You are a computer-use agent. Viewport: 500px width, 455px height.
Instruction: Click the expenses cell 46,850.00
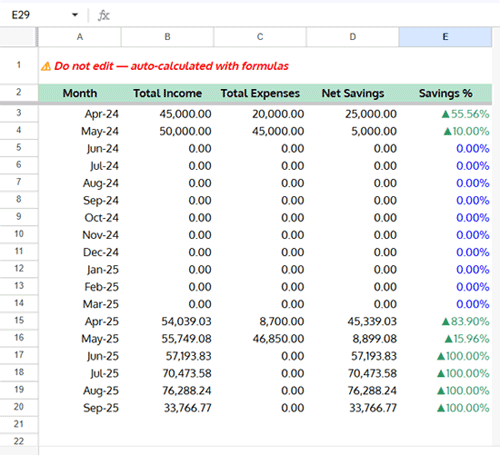point(260,339)
